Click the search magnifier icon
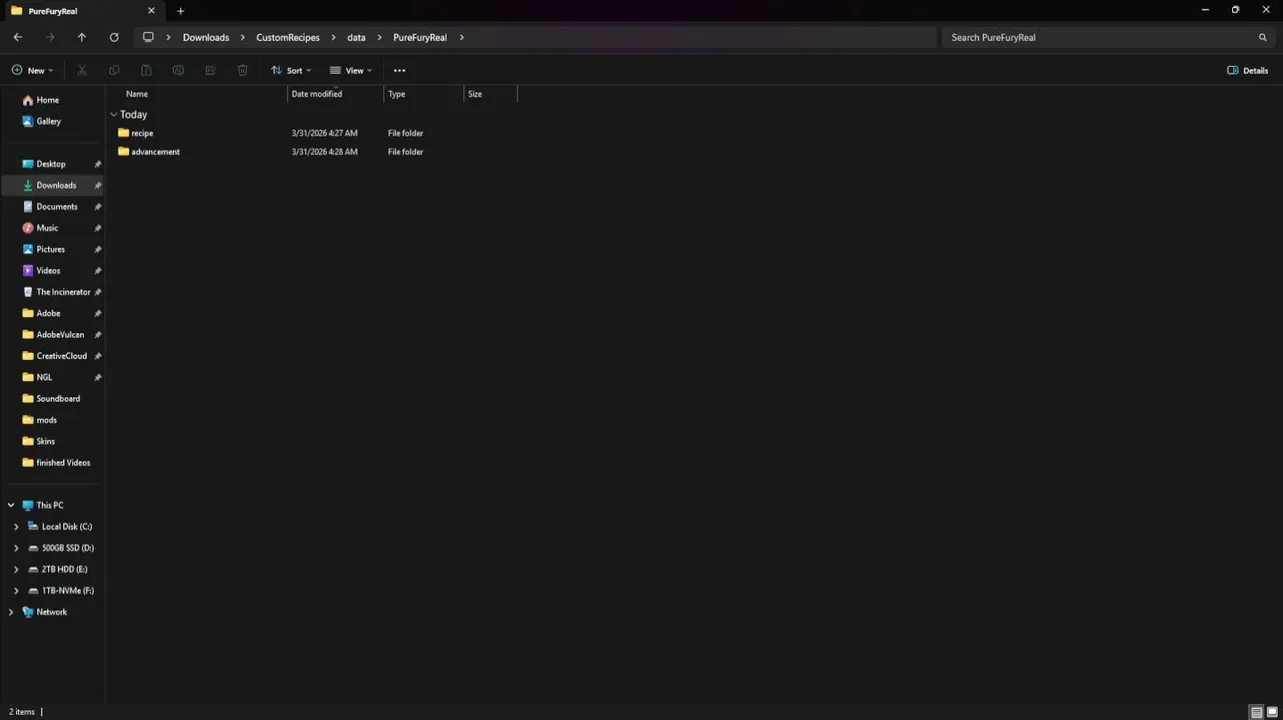Image resolution: width=1283 pixels, height=720 pixels. click(x=1262, y=37)
